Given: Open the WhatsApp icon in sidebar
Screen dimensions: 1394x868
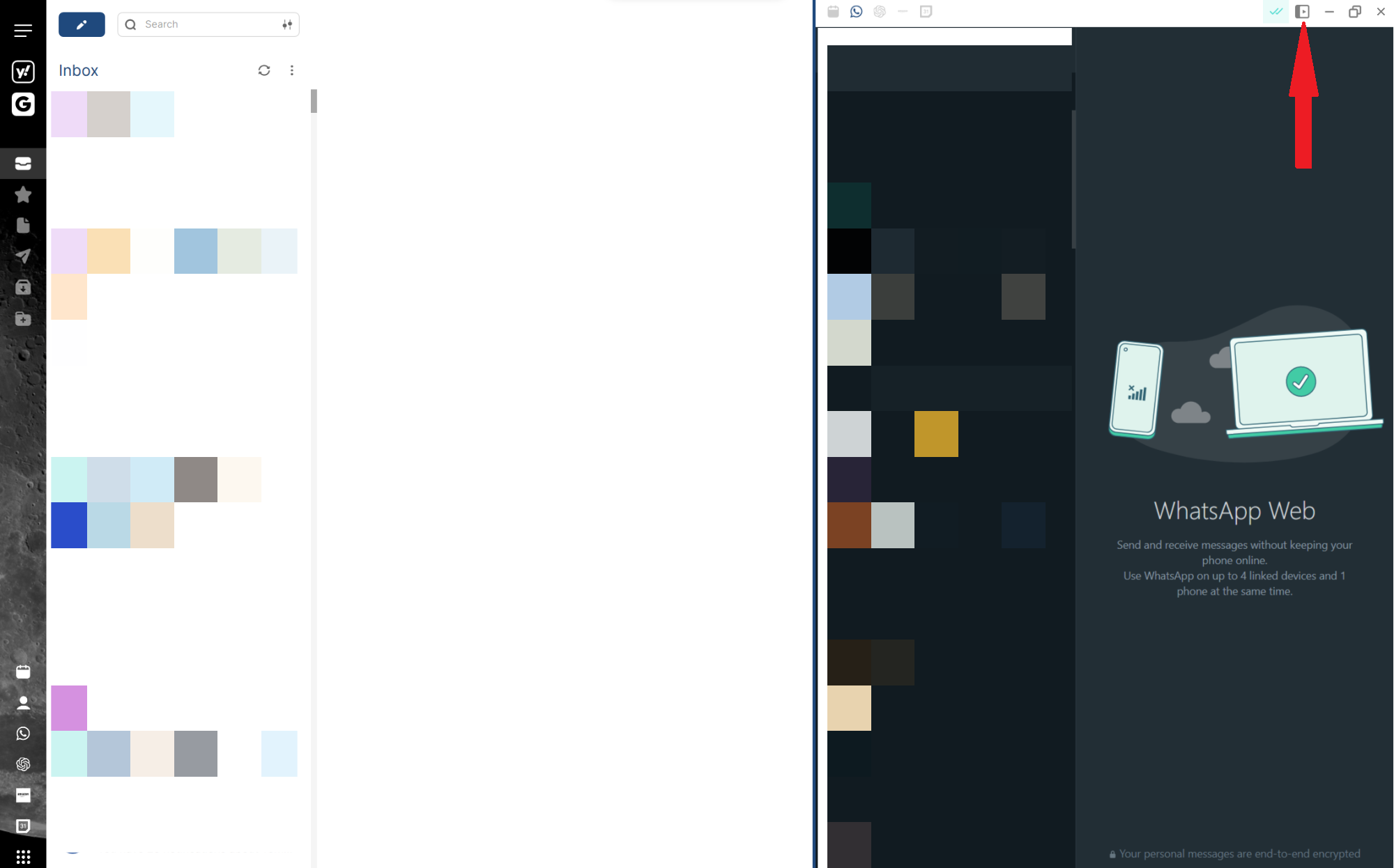Looking at the screenshot, I should pos(22,733).
